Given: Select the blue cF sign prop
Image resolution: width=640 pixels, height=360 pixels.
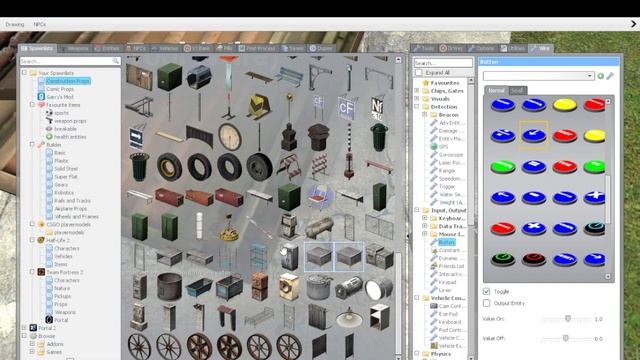Looking at the screenshot, I should coord(348,107).
